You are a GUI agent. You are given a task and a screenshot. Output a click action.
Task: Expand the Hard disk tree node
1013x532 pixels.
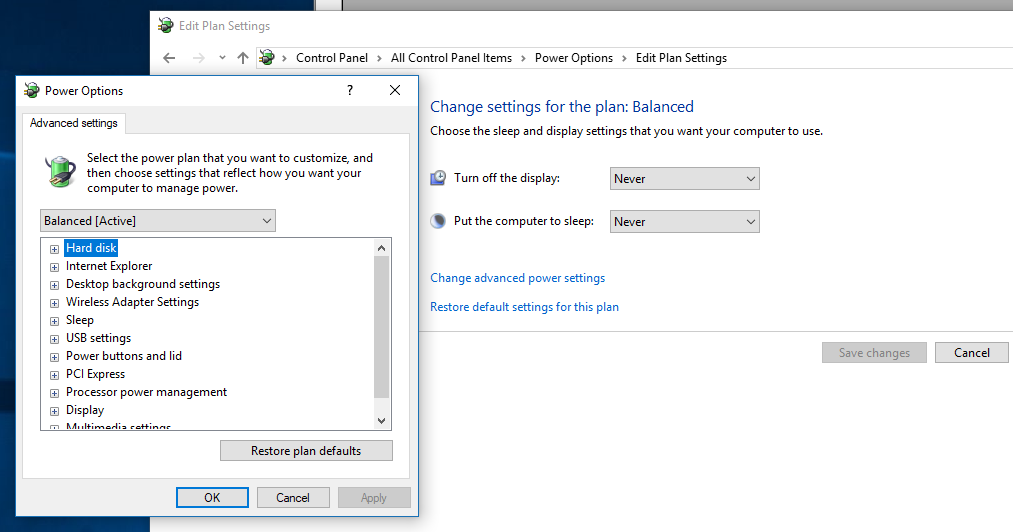click(x=55, y=248)
